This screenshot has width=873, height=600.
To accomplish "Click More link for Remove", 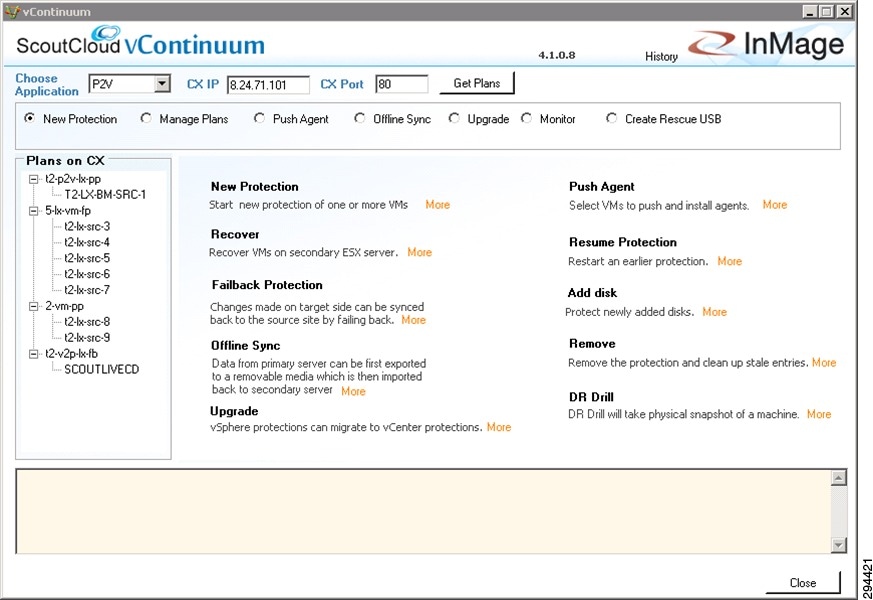I will (824, 362).
